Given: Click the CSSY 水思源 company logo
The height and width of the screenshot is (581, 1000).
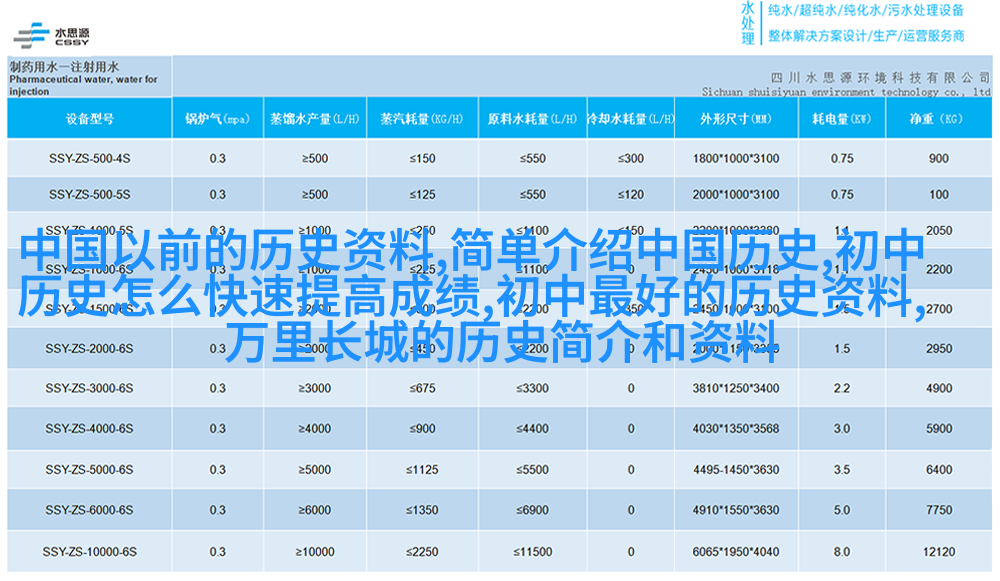Looking at the screenshot, I should coord(52,32).
